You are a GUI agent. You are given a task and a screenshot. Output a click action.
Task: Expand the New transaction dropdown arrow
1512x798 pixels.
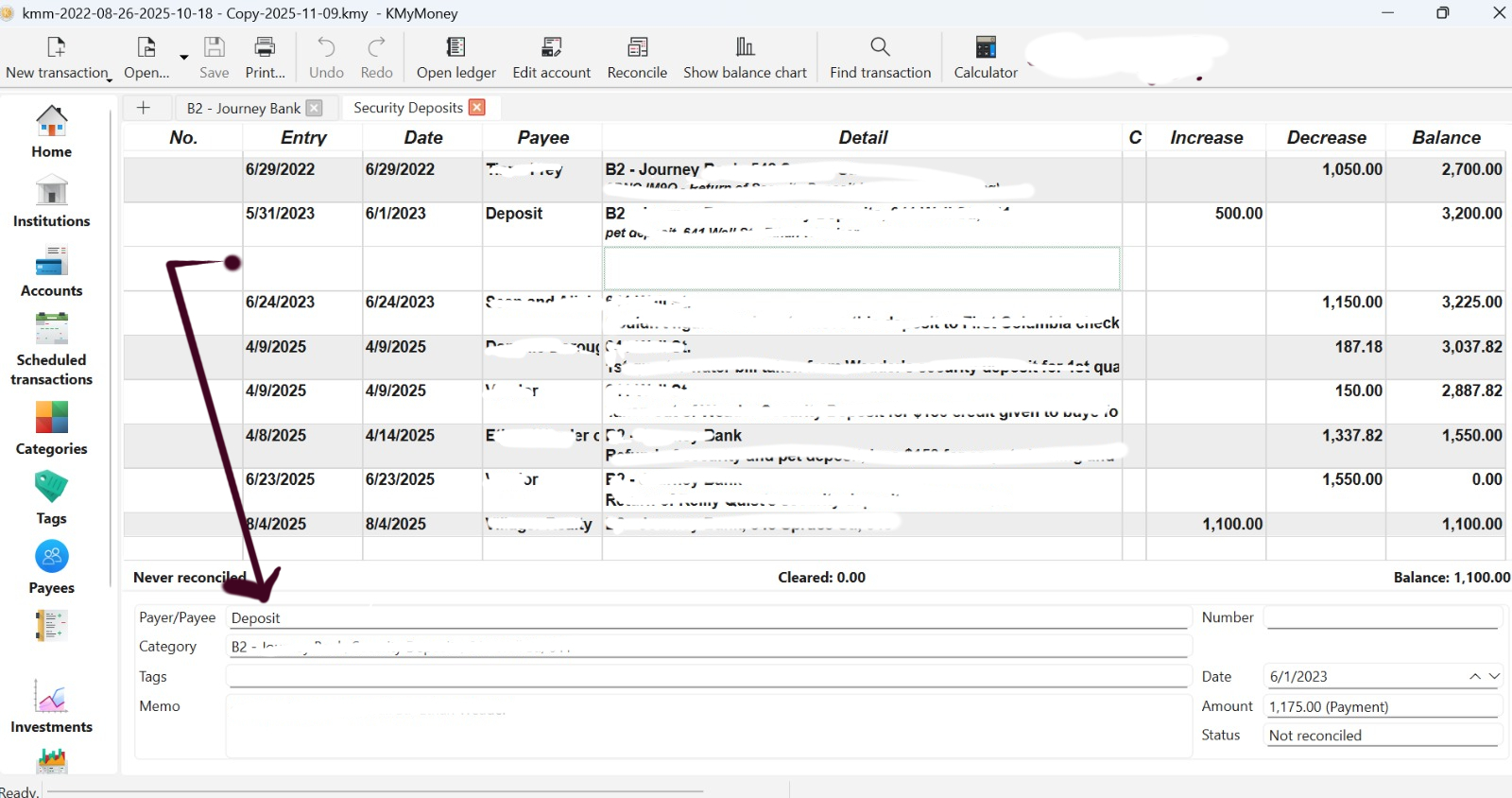(x=110, y=79)
